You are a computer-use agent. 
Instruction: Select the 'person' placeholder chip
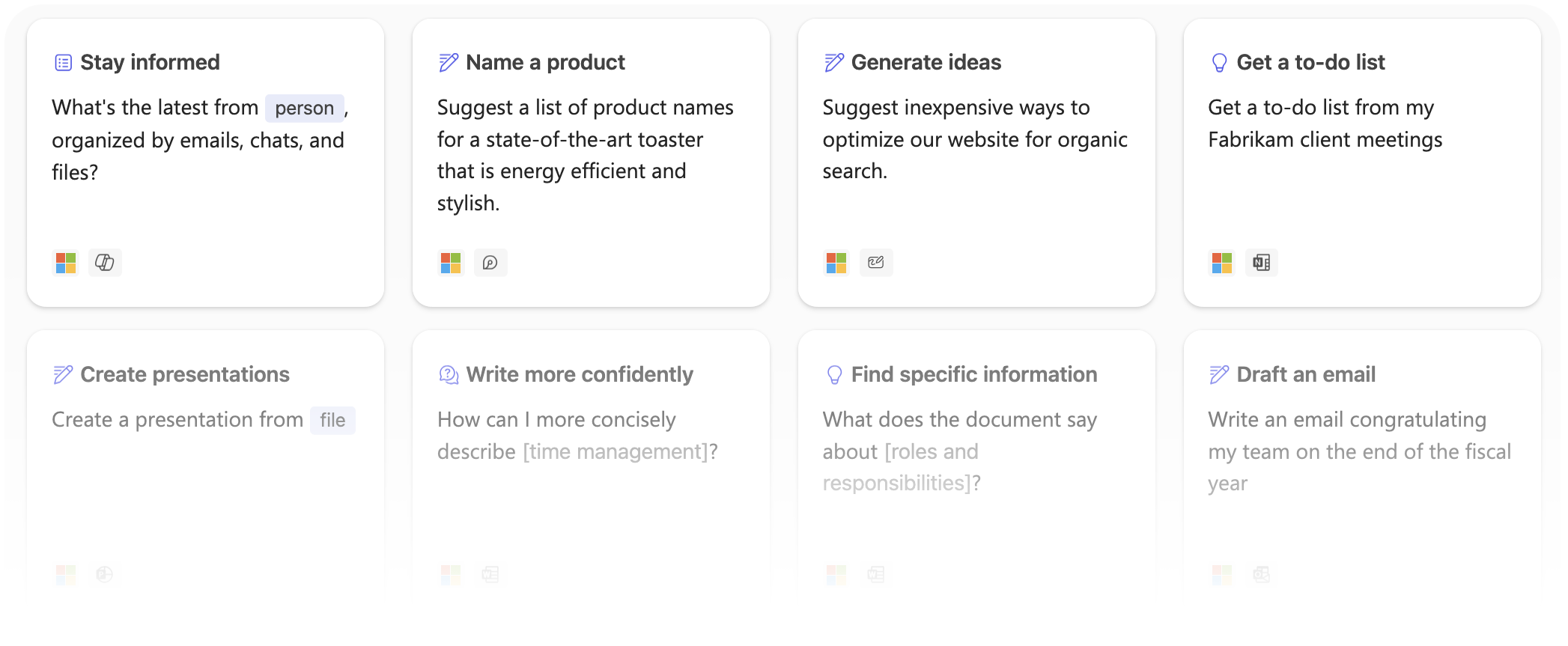point(305,108)
